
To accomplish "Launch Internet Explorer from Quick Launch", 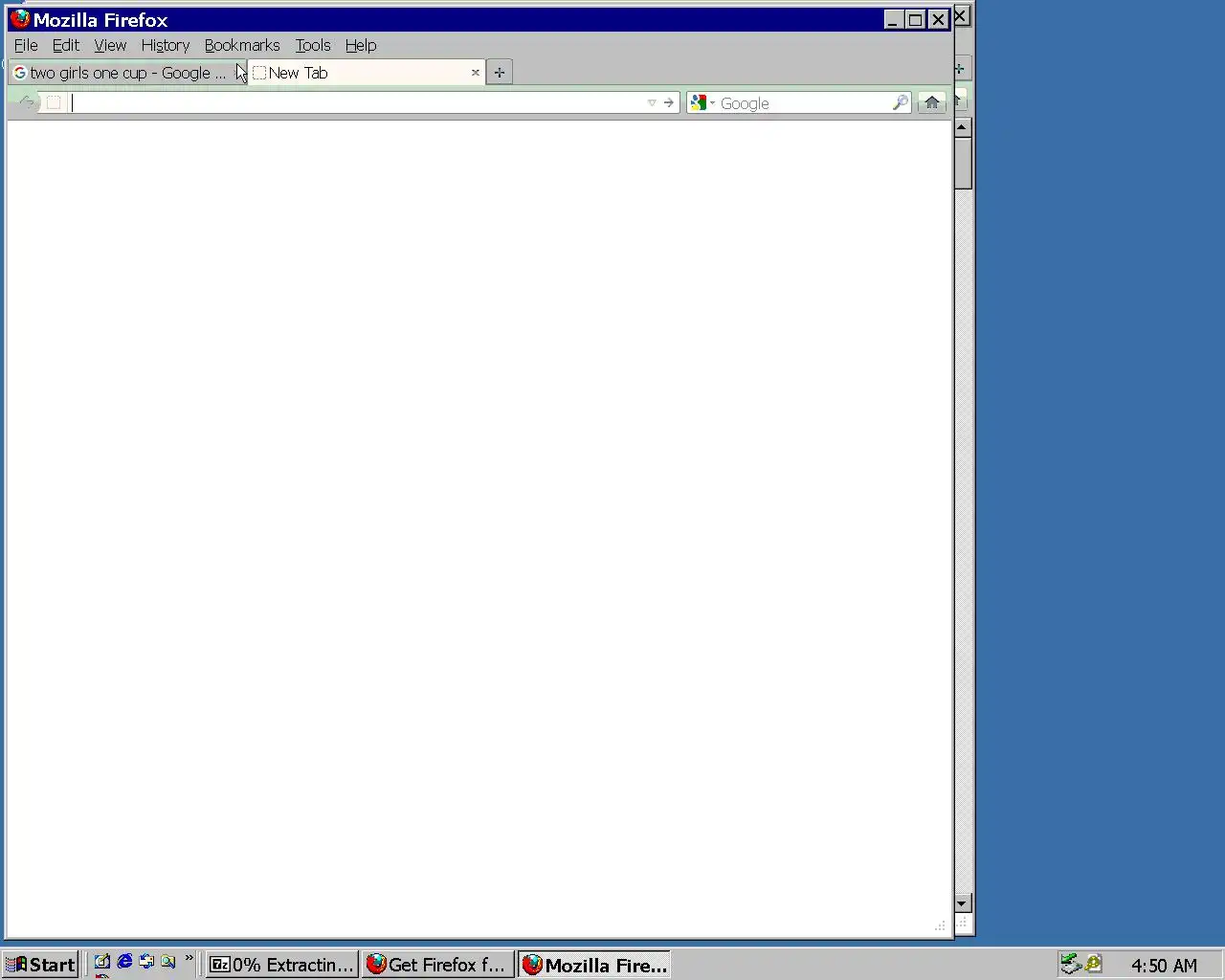I will (x=124, y=962).
